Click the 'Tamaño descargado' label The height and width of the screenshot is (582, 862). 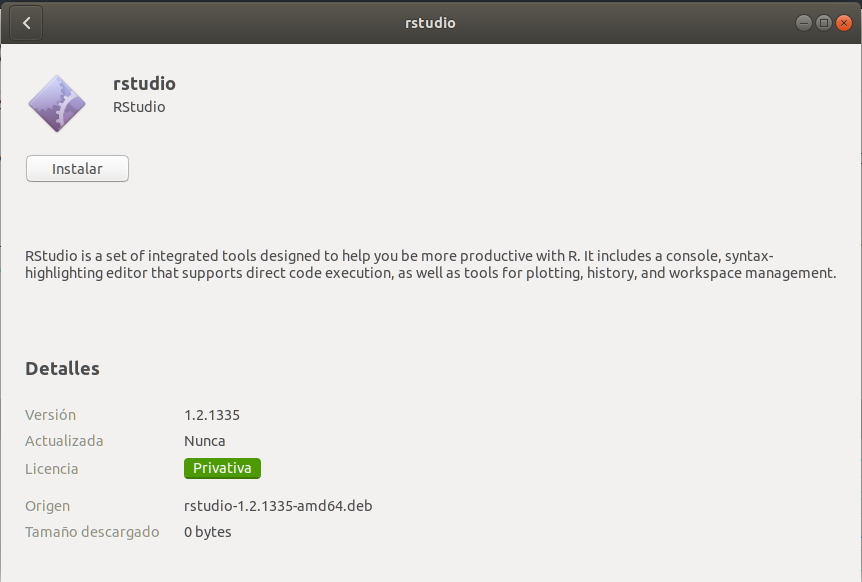pos(92,532)
